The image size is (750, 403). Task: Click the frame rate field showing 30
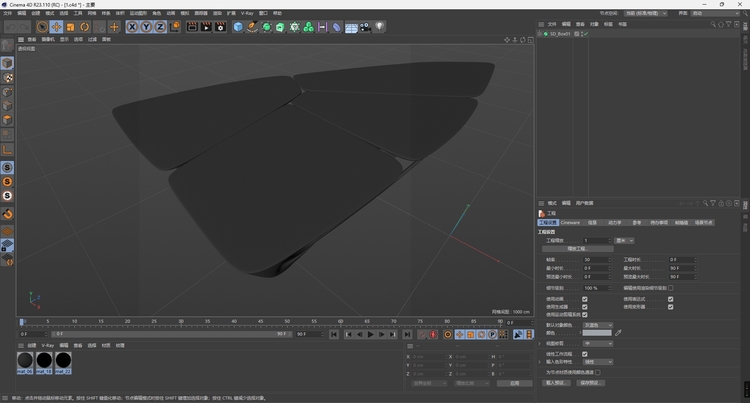[x=596, y=260]
